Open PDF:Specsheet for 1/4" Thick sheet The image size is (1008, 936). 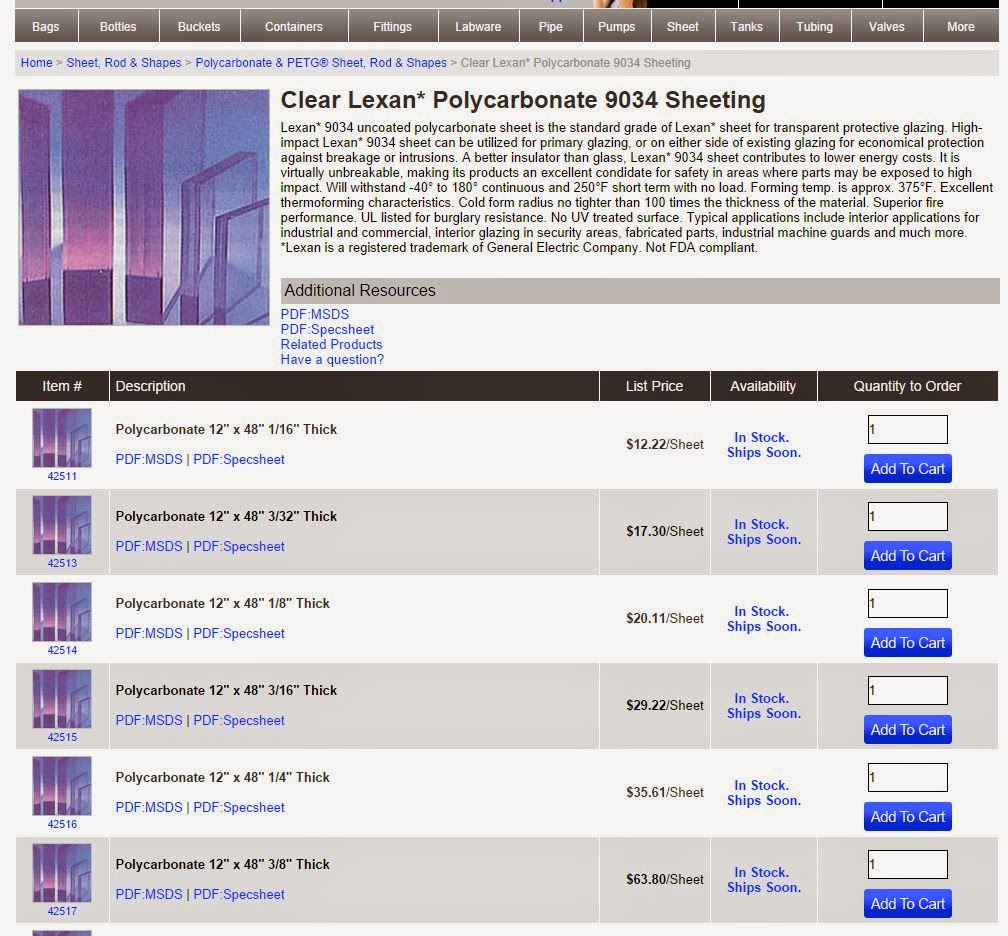pos(239,807)
